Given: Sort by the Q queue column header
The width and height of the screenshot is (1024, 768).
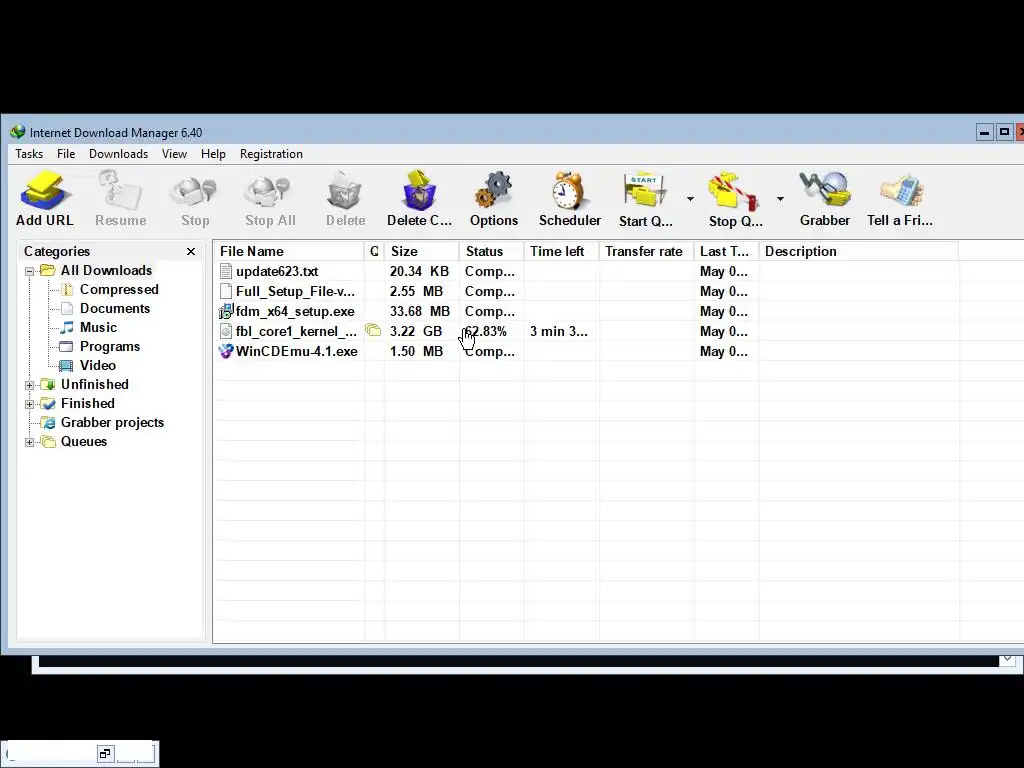Looking at the screenshot, I should (374, 251).
